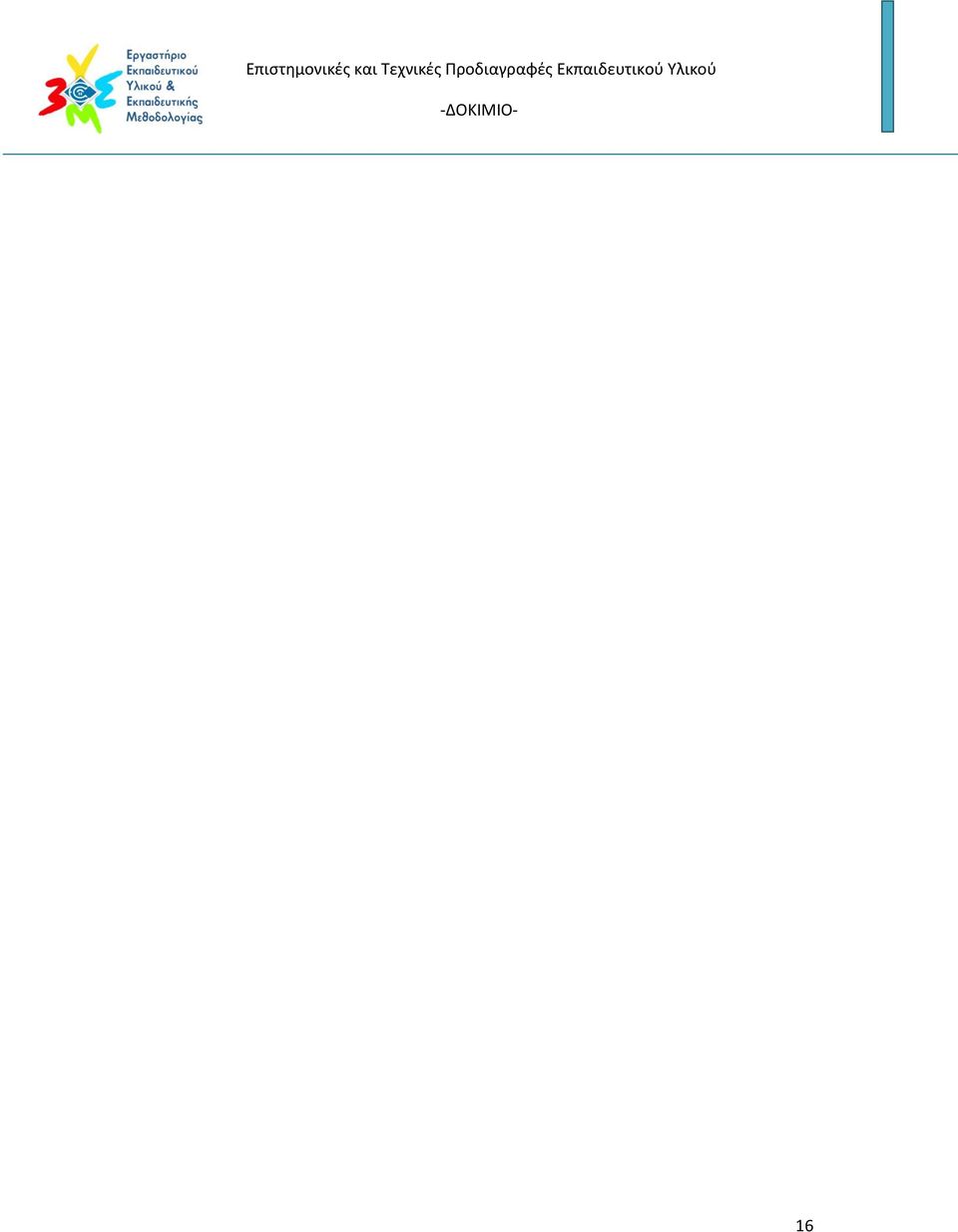This screenshot has height=1232, width=958.
Task: Click the 'Εργαστήριο' logo text
Action: [x=157, y=56]
